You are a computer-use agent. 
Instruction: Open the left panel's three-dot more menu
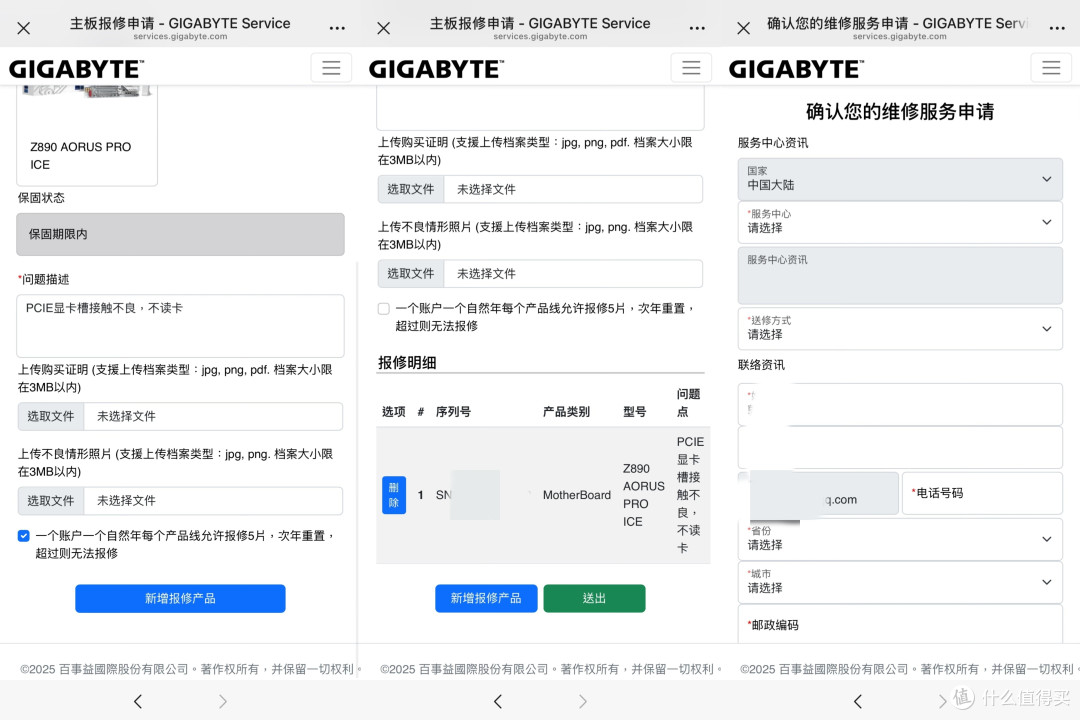(x=337, y=28)
